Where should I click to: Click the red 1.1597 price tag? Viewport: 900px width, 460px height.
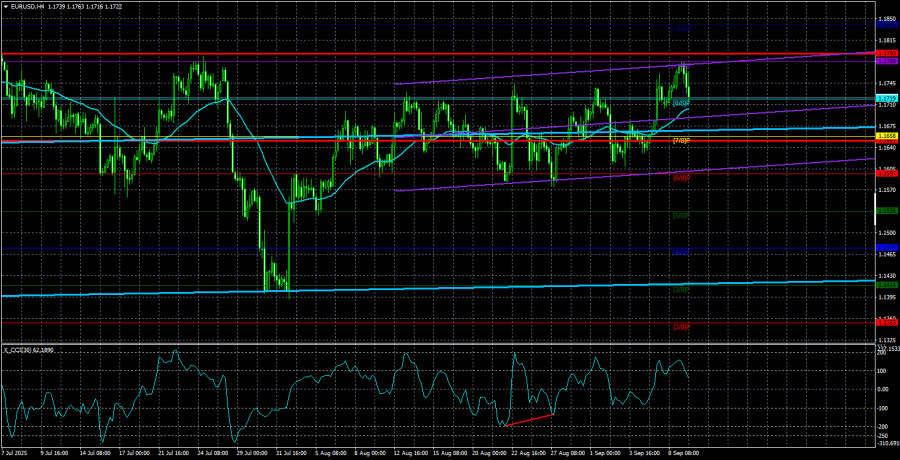[885, 173]
